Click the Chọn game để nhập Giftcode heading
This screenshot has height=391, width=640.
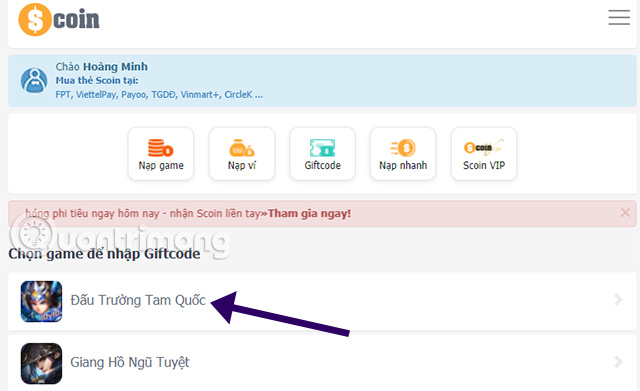tap(104, 254)
